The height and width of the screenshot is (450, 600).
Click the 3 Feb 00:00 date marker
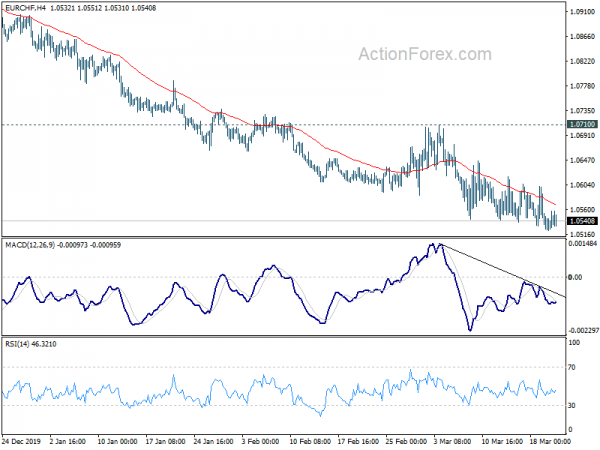click(x=261, y=441)
